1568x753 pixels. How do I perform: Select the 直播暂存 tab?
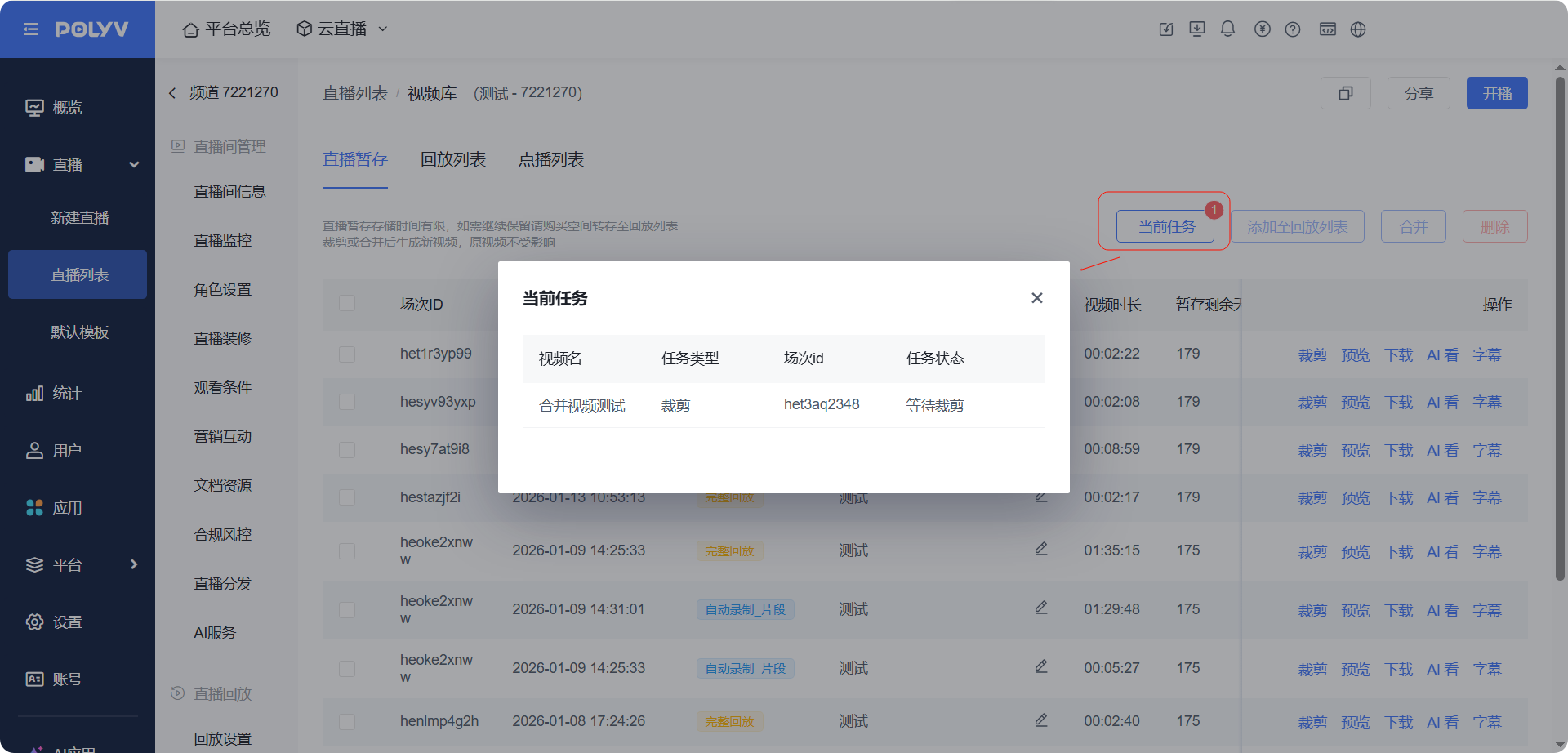tap(355, 160)
